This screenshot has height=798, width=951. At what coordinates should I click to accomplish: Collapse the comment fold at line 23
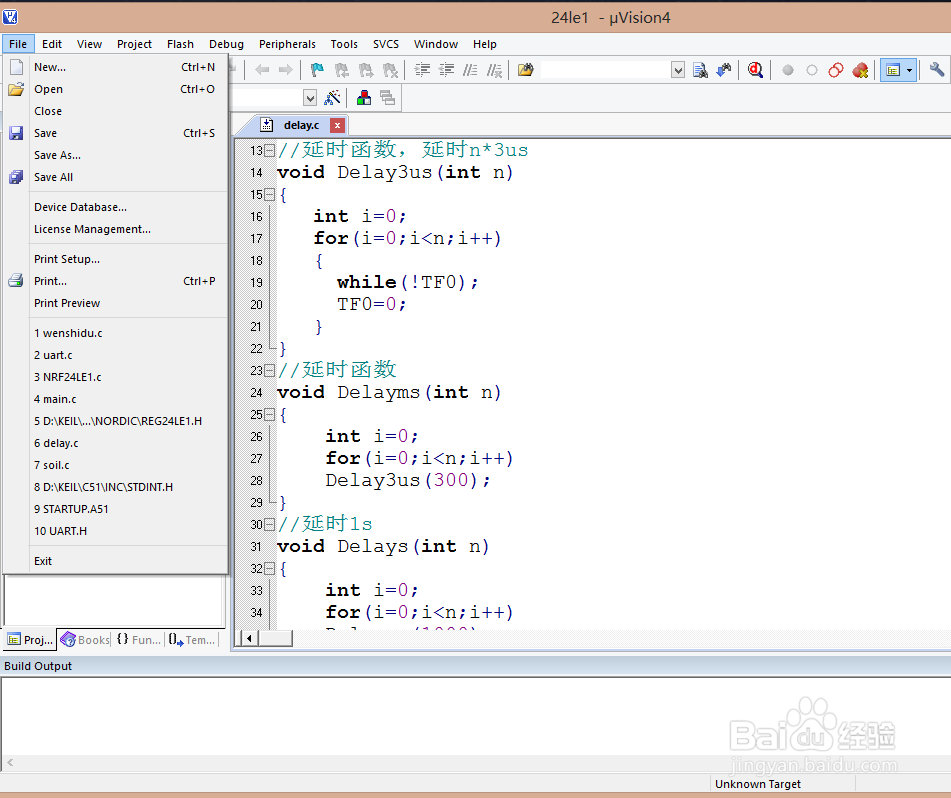(270, 370)
